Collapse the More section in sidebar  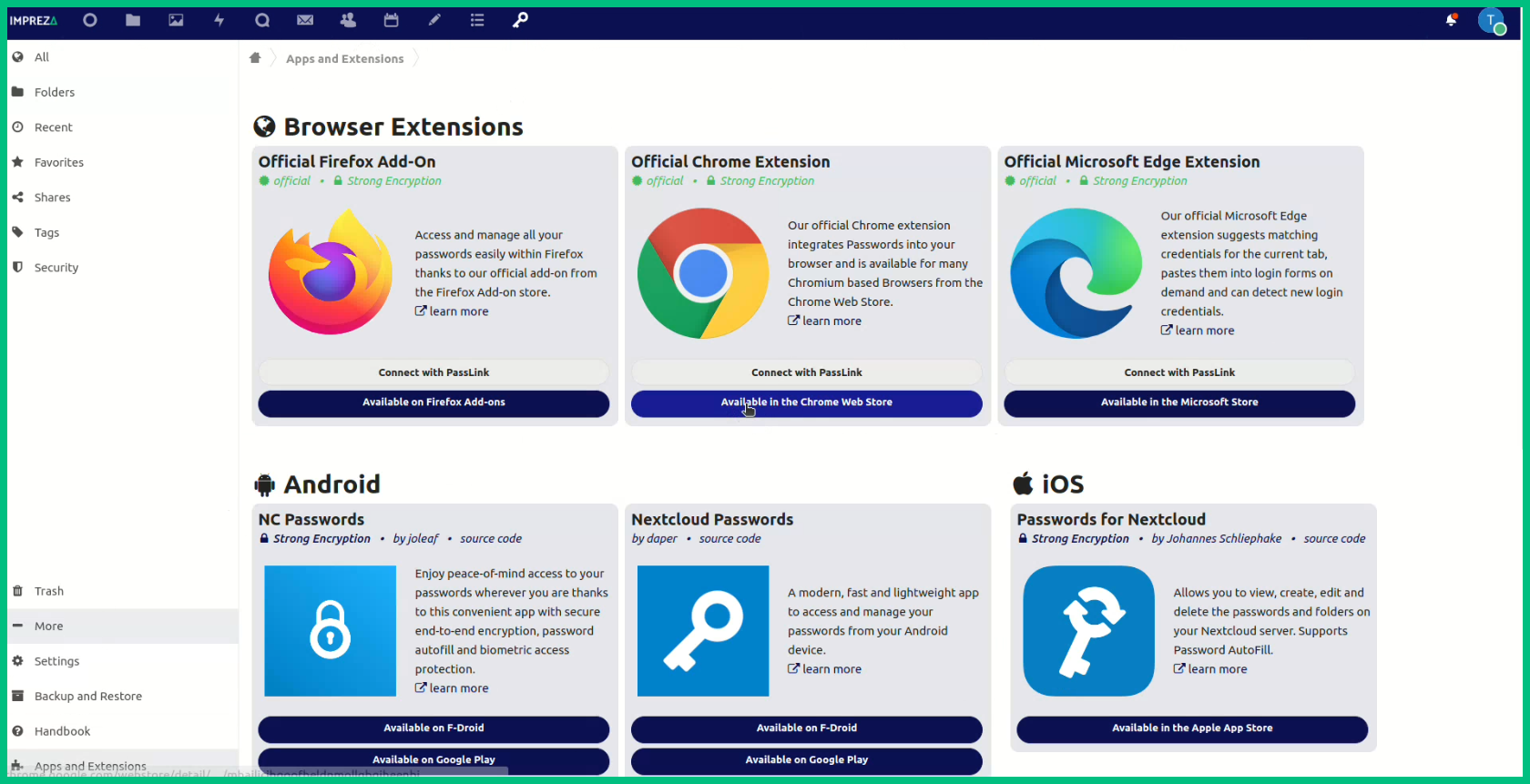[49, 626]
